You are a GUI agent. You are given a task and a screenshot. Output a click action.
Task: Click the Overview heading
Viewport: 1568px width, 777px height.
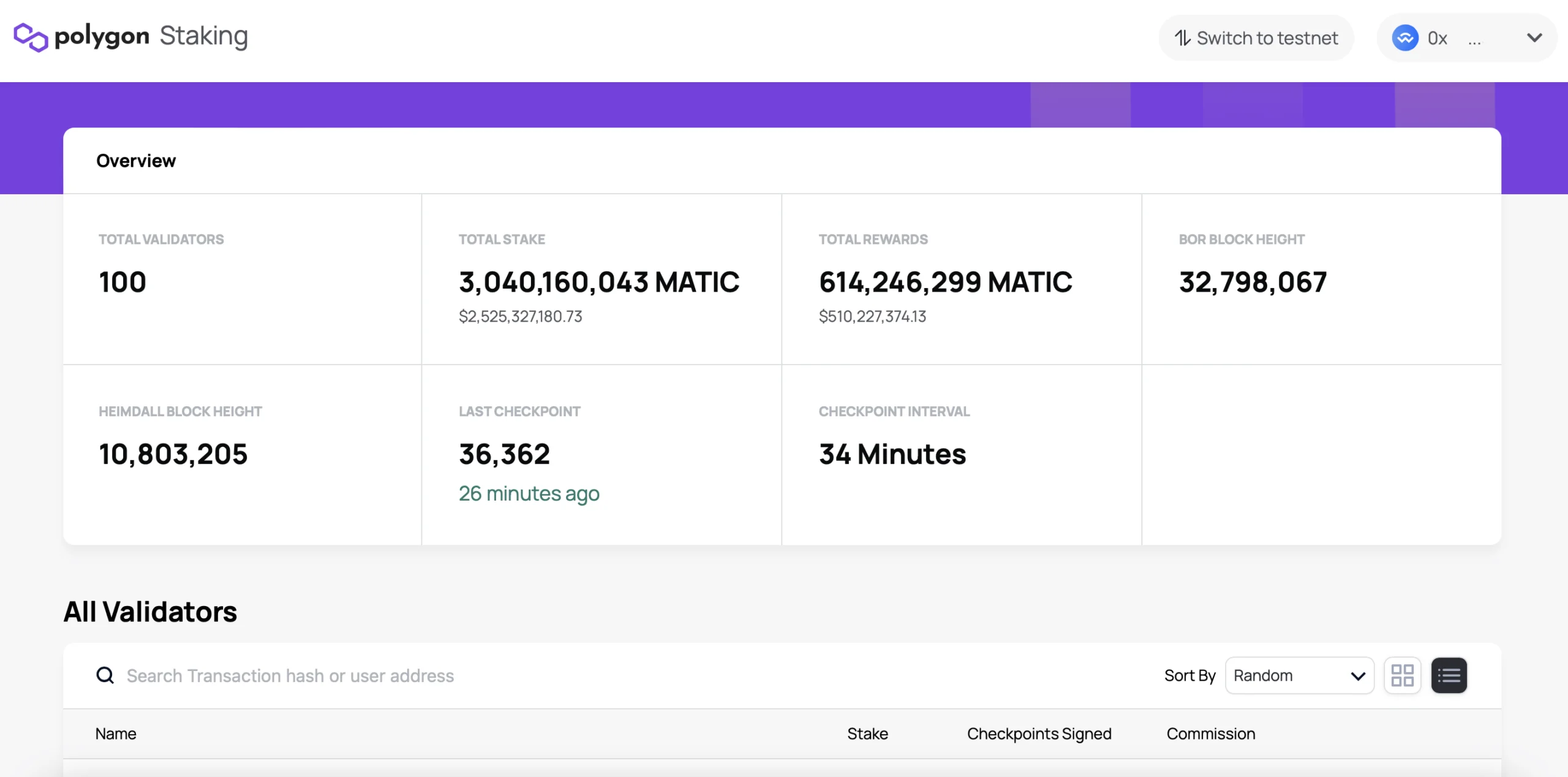pyautogui.click(x=136, y=161)
